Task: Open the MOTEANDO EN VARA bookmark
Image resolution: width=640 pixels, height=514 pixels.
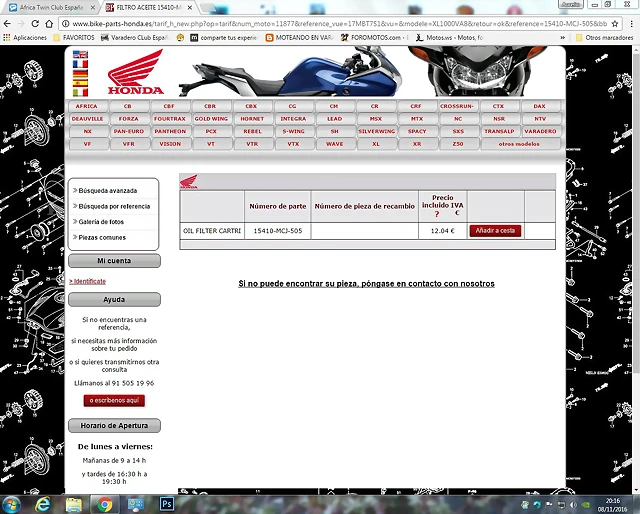Action: click(299, 38)
